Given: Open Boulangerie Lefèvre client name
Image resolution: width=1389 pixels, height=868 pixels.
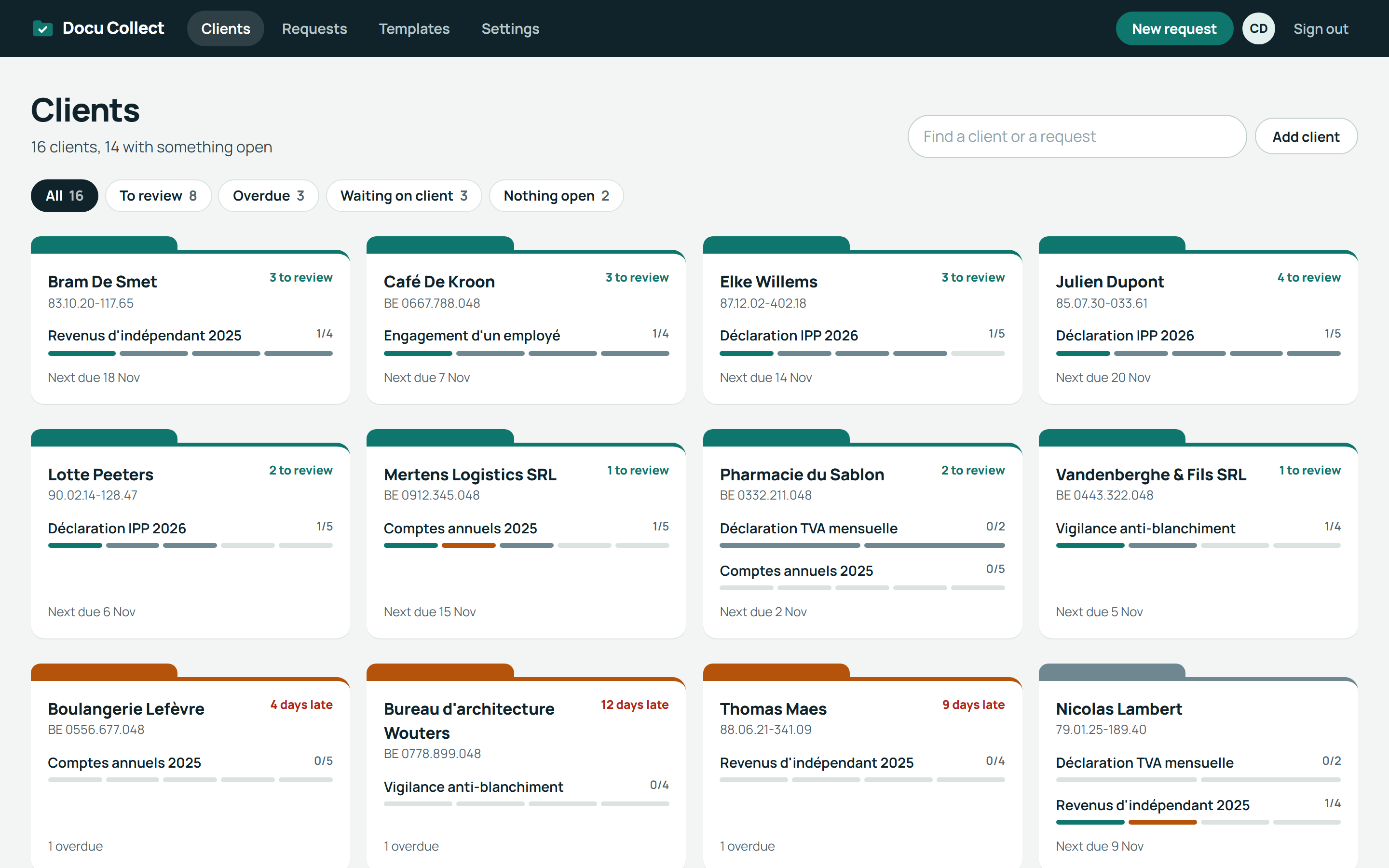Looking at the screenshot, I should pyautogui.click(x=126, y=709).
